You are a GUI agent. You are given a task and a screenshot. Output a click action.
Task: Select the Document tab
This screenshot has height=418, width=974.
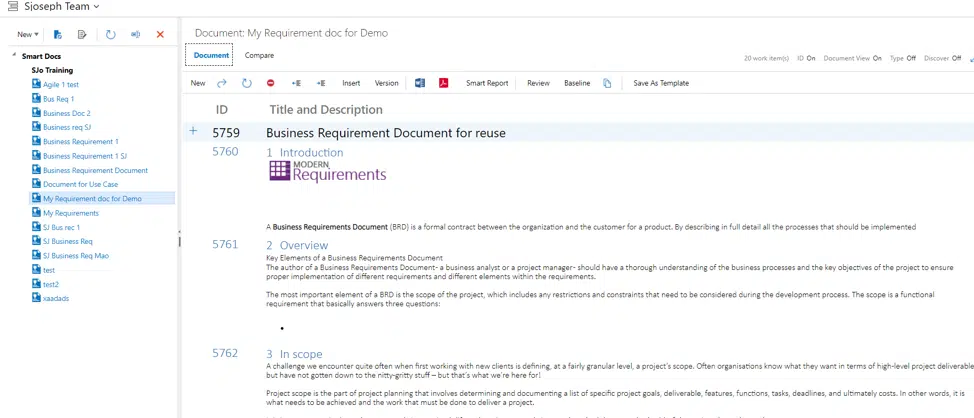pyautogui.click(x=210, y=55)
